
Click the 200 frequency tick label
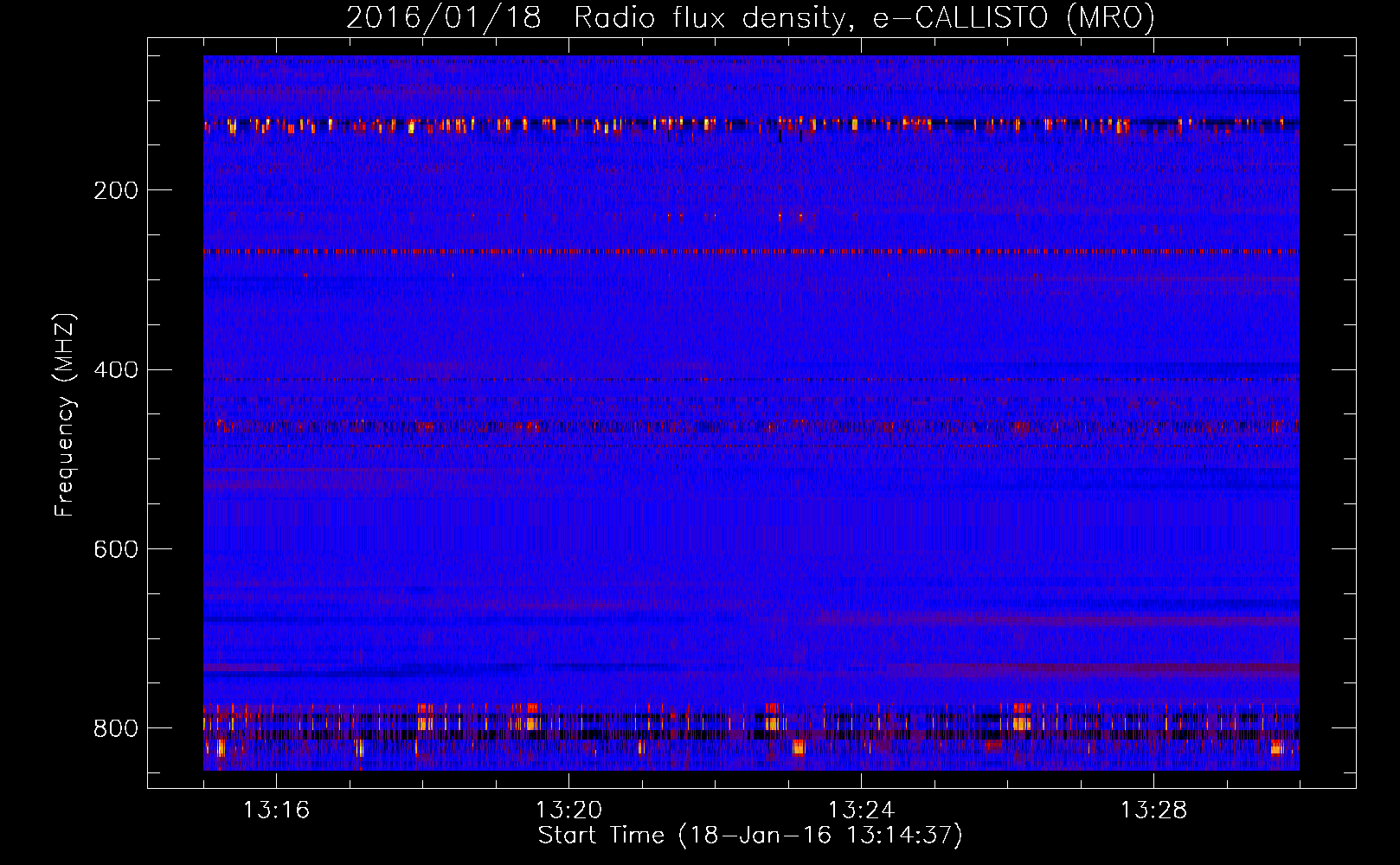tap(116, 190)
